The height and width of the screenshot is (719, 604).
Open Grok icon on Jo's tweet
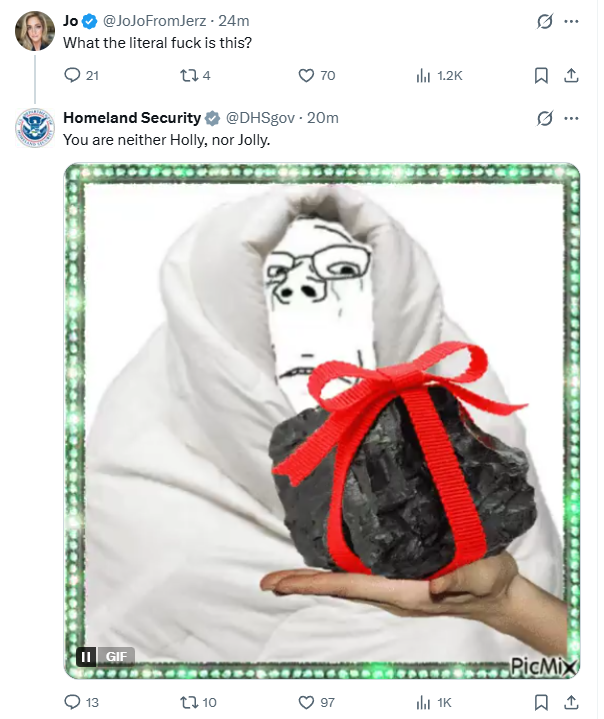[x=544, y=21]
